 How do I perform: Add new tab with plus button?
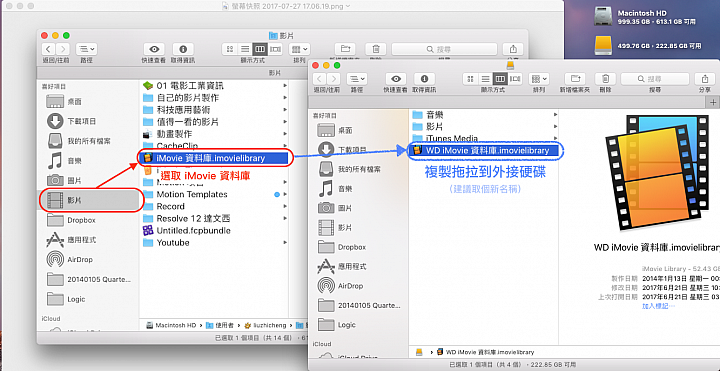click(x=713, y=102)
